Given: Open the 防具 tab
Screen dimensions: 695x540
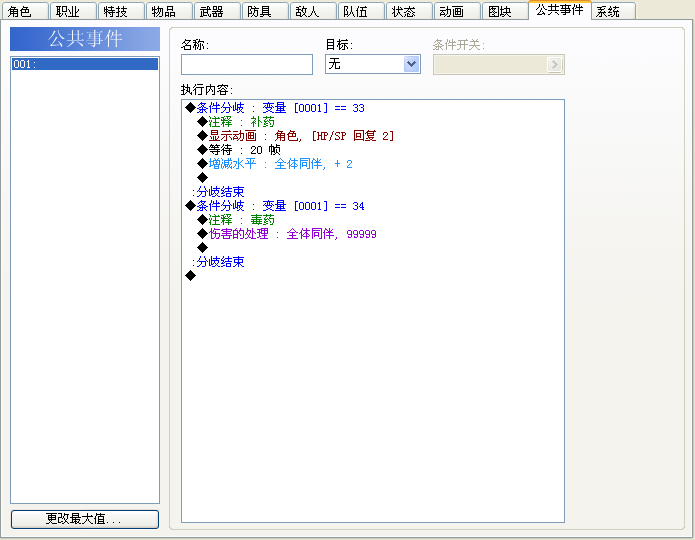Looking at the screenshot, I should click(x=265, y=11).
